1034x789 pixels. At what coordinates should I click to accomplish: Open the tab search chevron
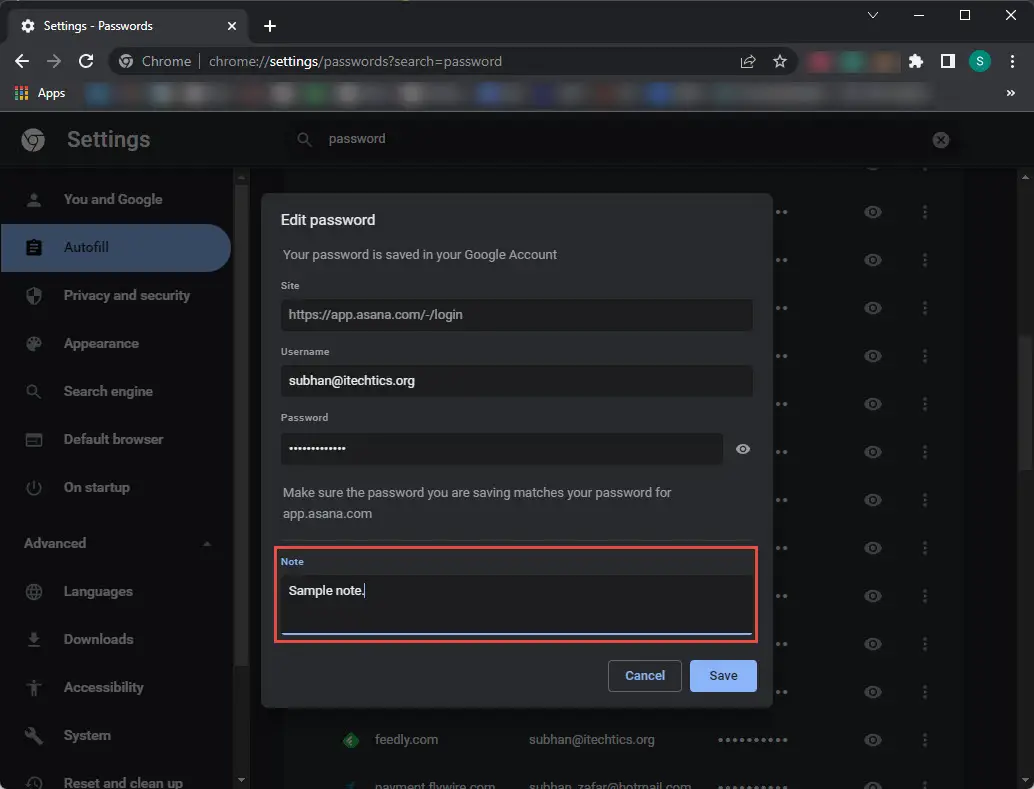(x=872, y=15)
